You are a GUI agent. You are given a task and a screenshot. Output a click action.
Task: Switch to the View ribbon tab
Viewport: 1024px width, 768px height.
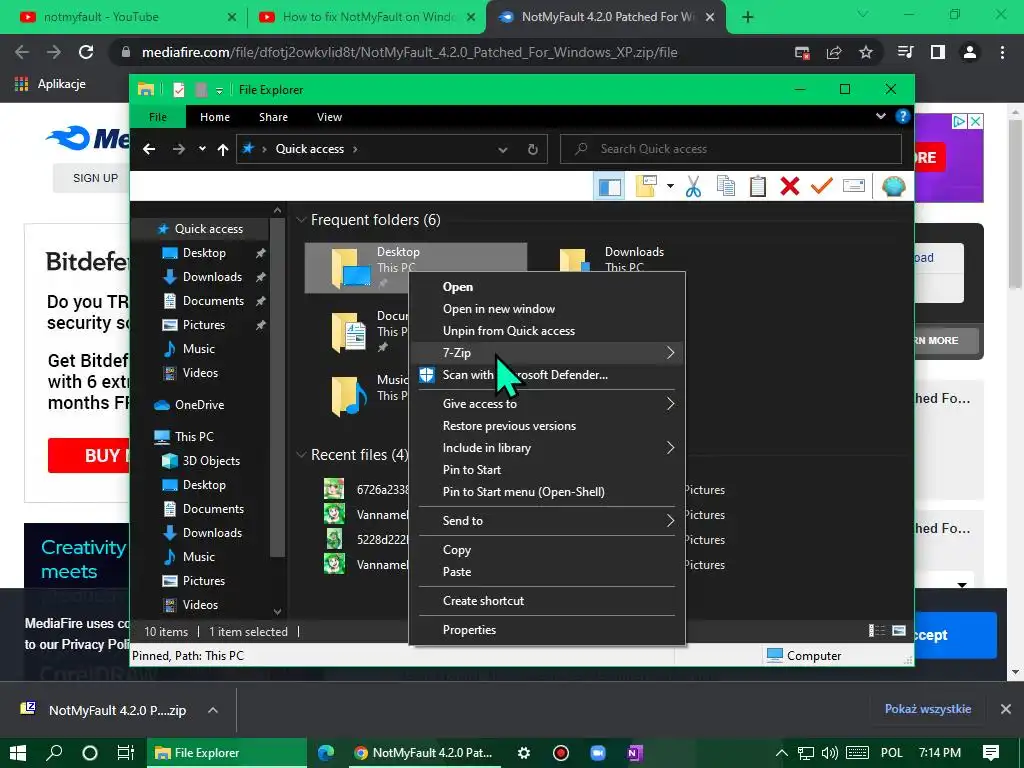pos(329,117)
